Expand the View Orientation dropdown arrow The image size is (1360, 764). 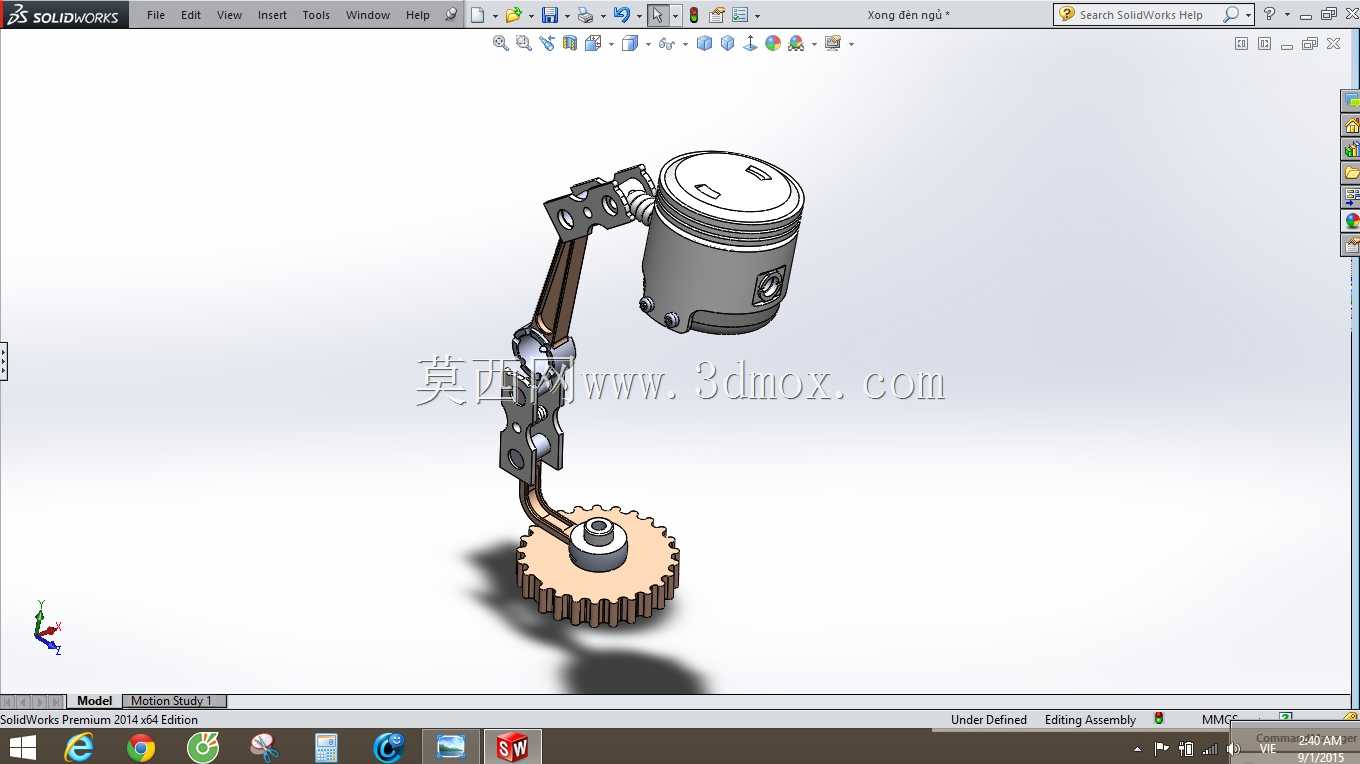609,44
